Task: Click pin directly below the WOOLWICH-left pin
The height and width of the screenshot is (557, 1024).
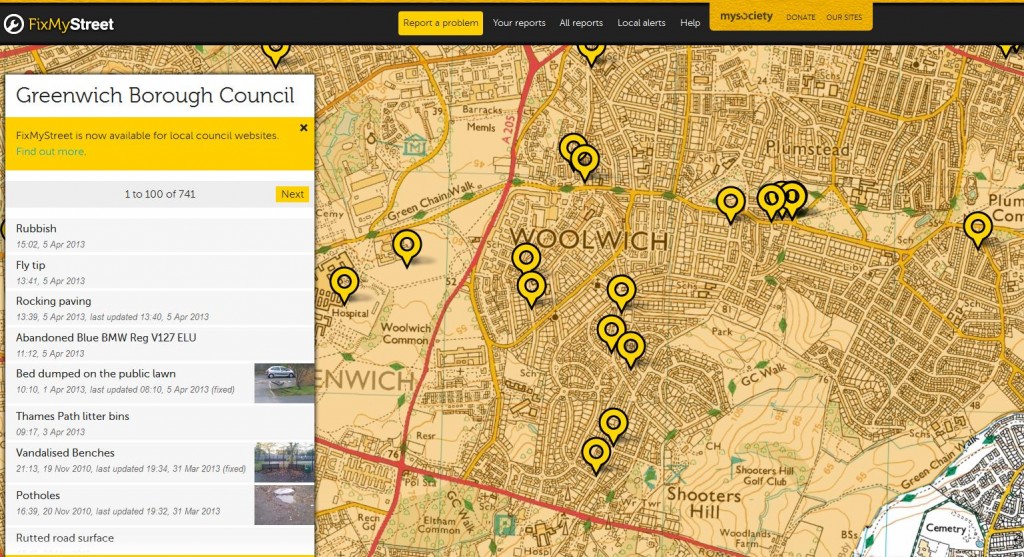Action: (532, 289)
